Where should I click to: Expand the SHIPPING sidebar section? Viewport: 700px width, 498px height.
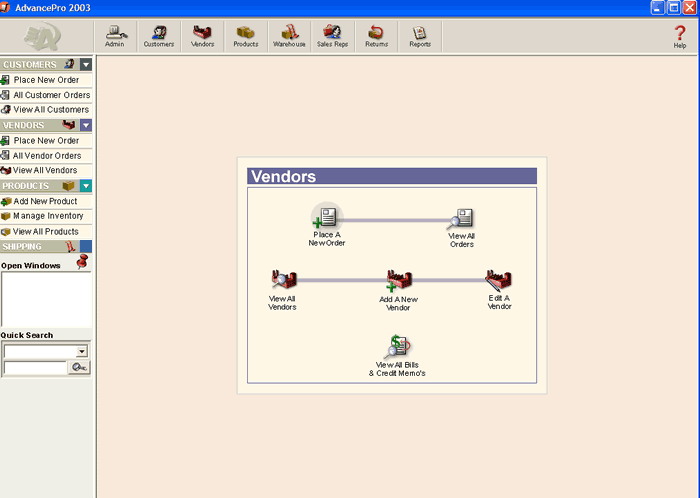pyautogui.click(x=86, y=246)
